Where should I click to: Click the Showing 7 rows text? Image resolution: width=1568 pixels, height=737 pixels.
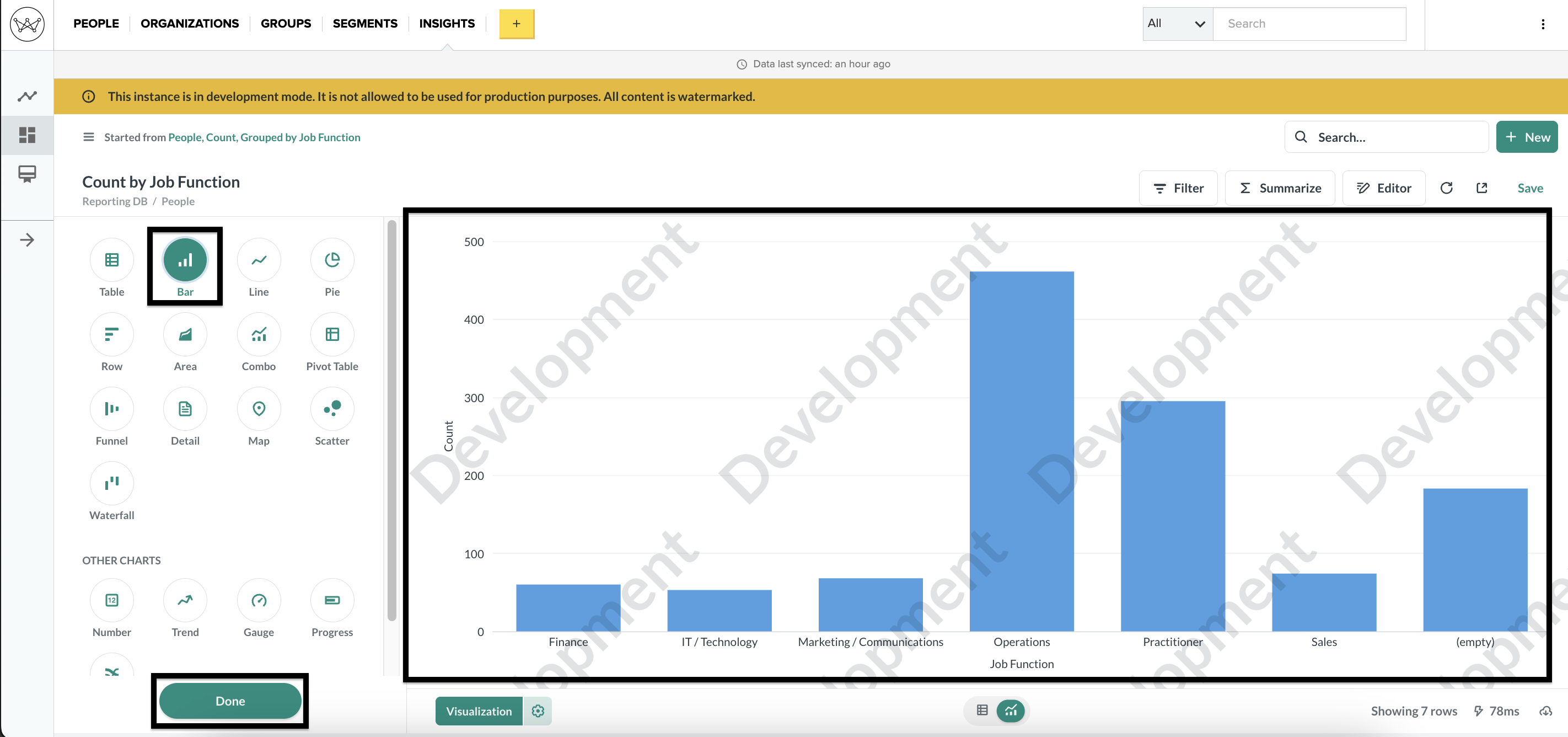tap(1414, 711)
